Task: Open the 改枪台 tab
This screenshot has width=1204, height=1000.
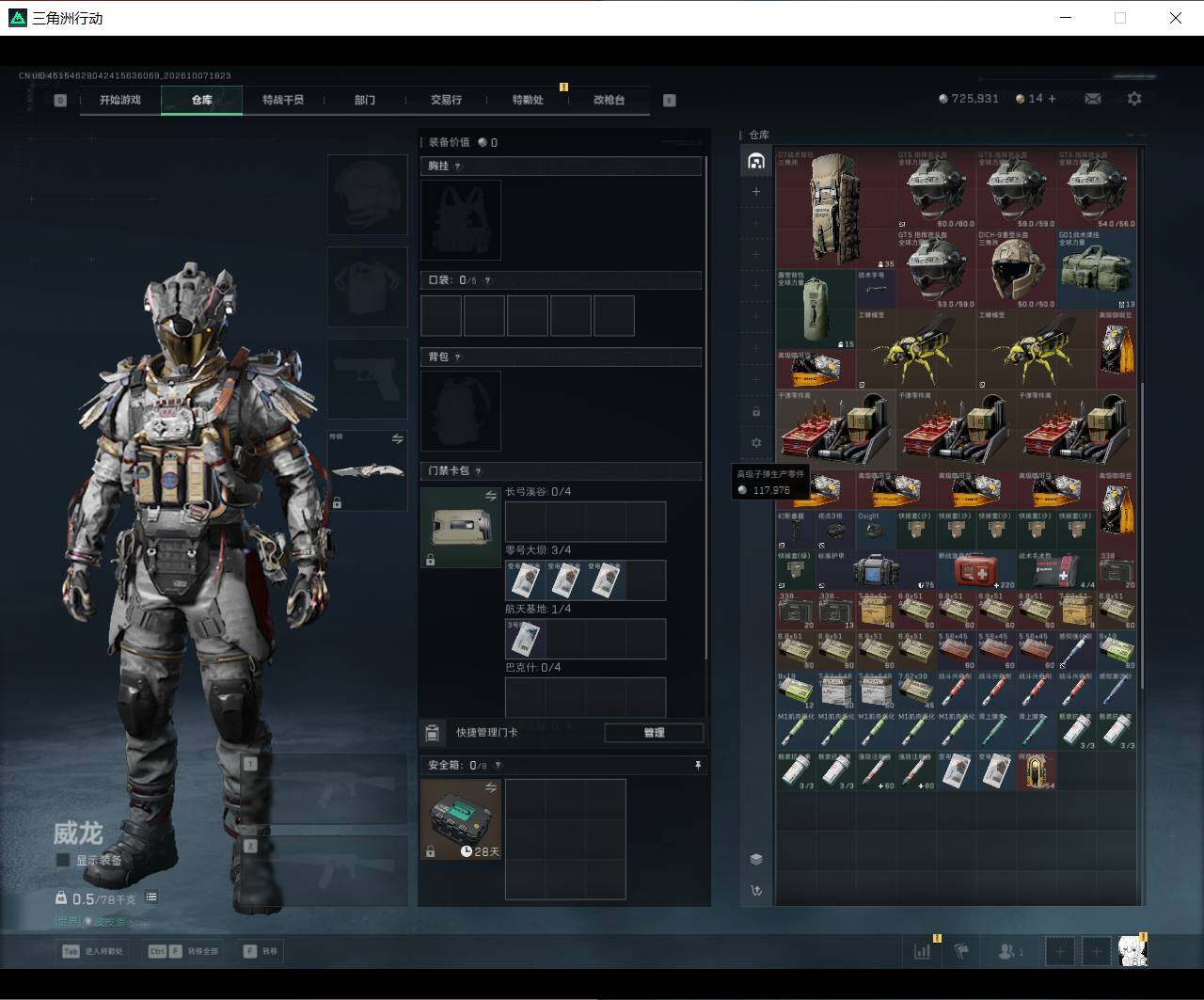Action: pyautogui.click(x=609, y=100)
